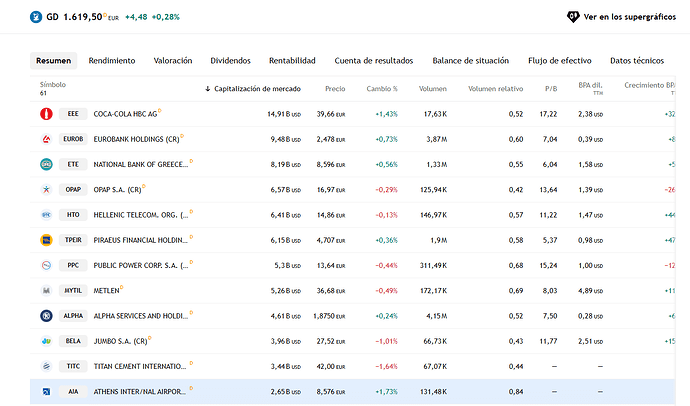The height and width of the screenshot is (406, 690).
Task: Sort by Capitalización de mercado column
Action: tap(253, 89)
